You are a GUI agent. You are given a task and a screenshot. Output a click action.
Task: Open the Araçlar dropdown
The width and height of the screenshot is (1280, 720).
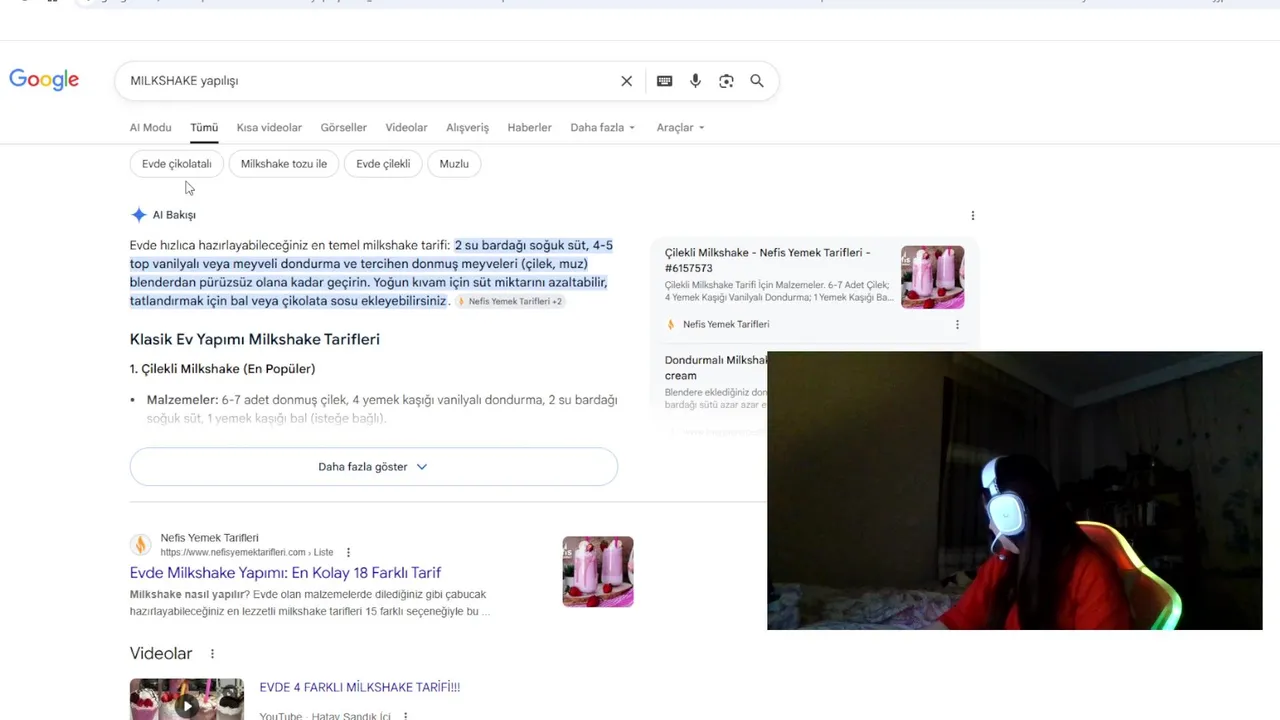[680, 128]
